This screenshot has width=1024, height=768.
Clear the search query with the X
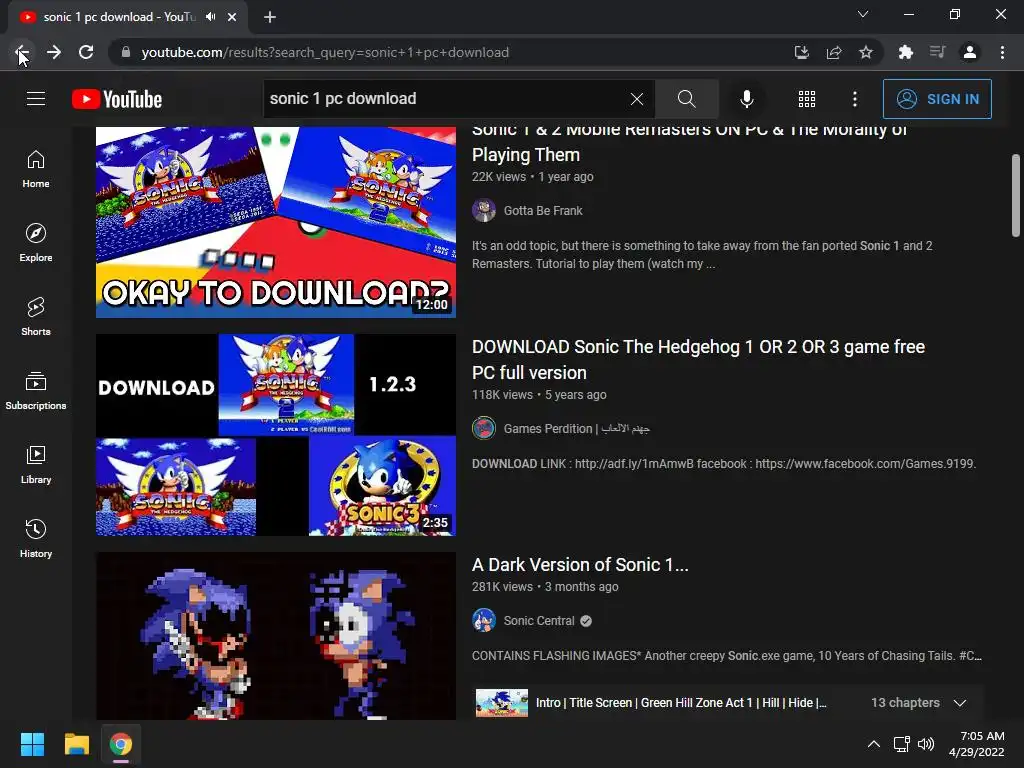pyautogui.click(x=637, y=99)
